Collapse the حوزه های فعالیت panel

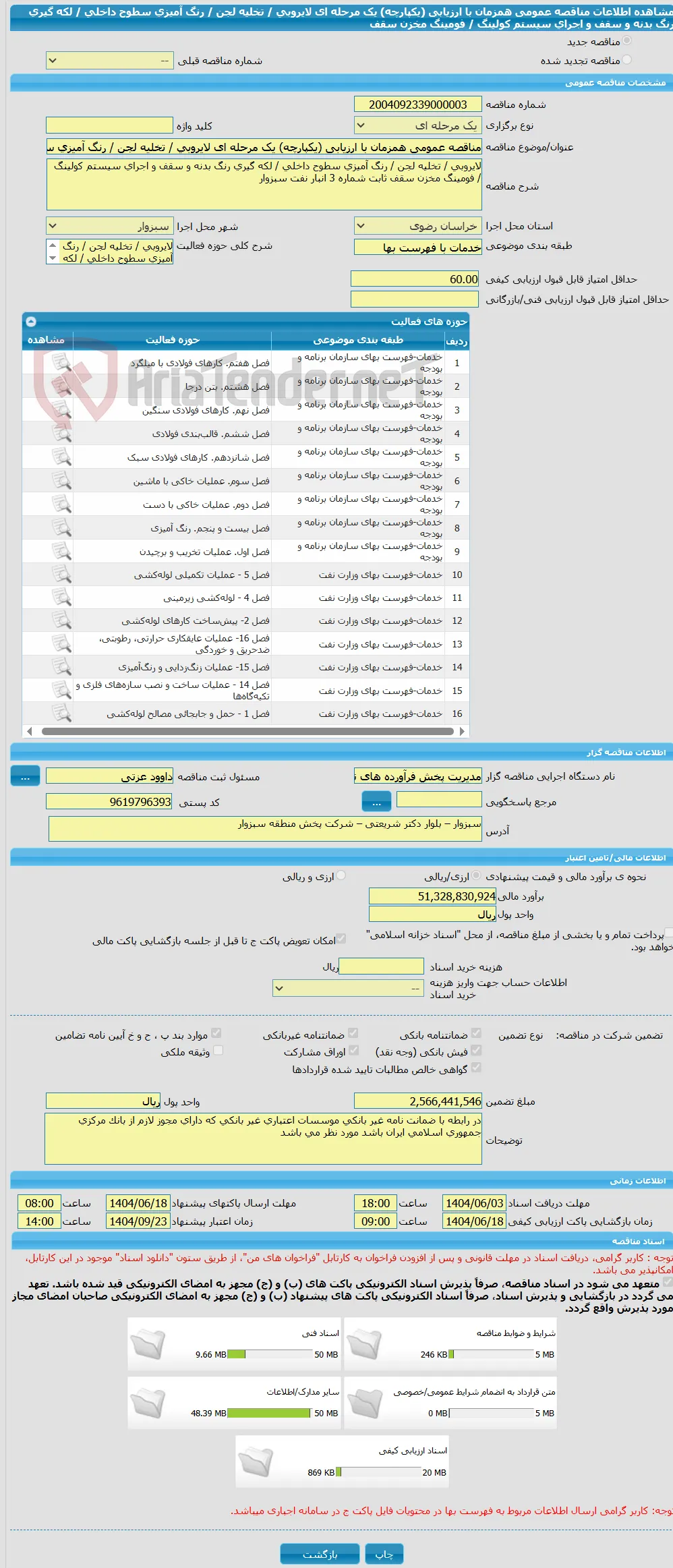tap(30, 322)
